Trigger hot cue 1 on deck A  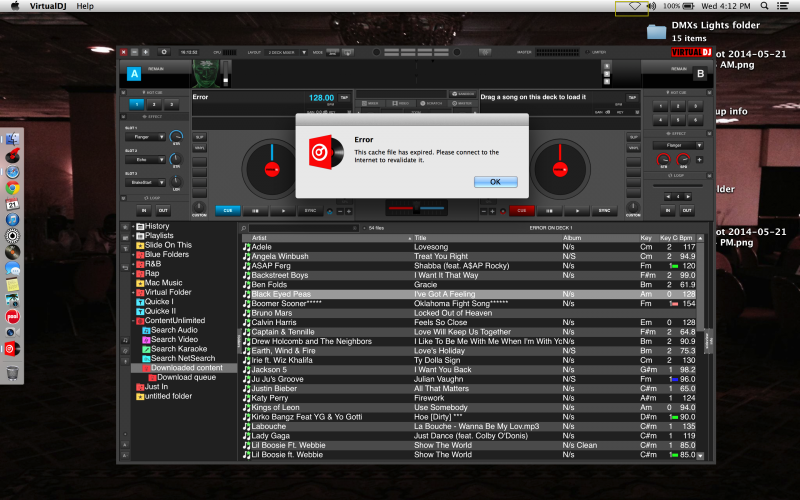coord(137,104)
